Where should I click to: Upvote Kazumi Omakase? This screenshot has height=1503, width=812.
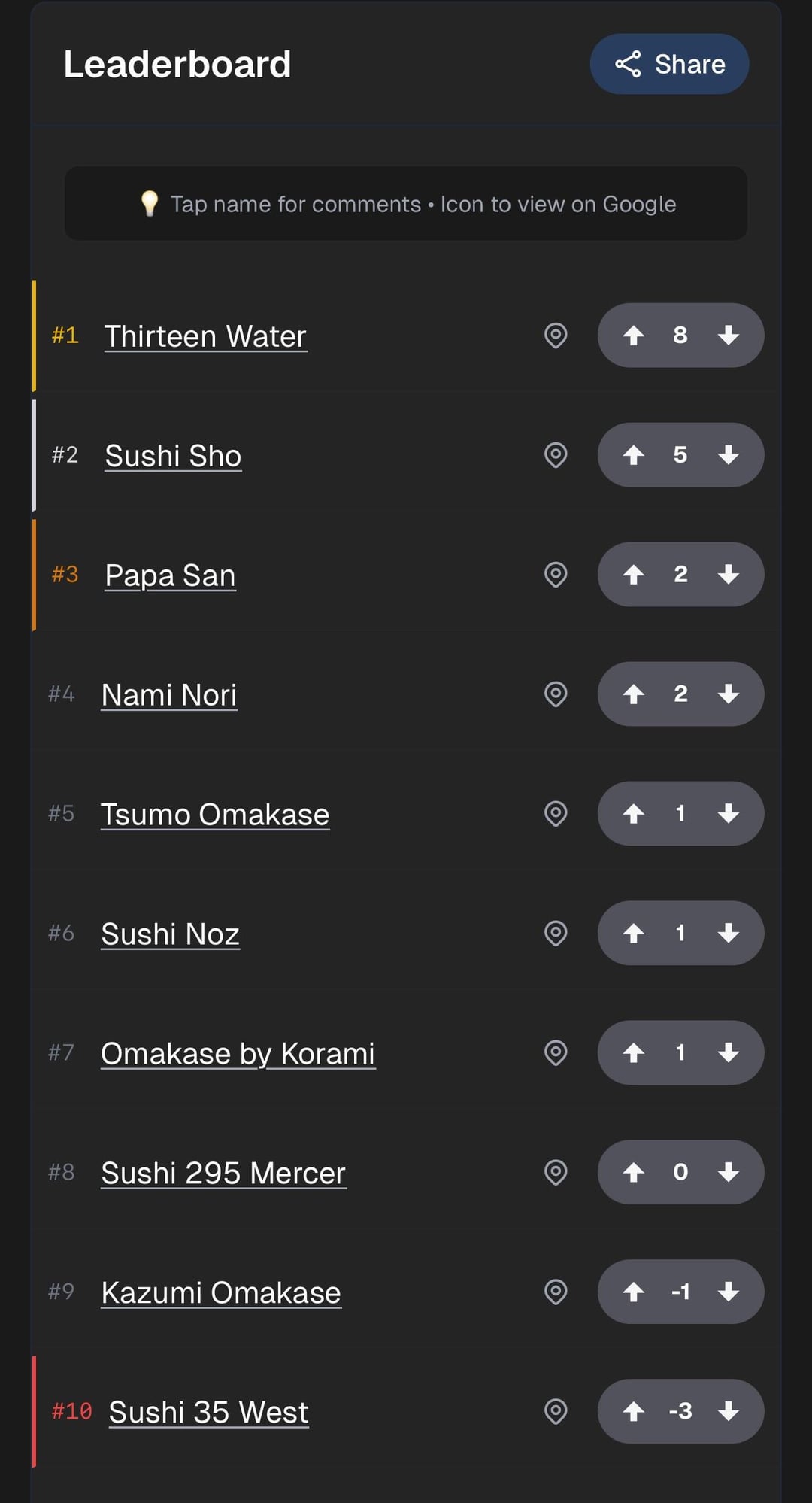tap(634, 1292)
